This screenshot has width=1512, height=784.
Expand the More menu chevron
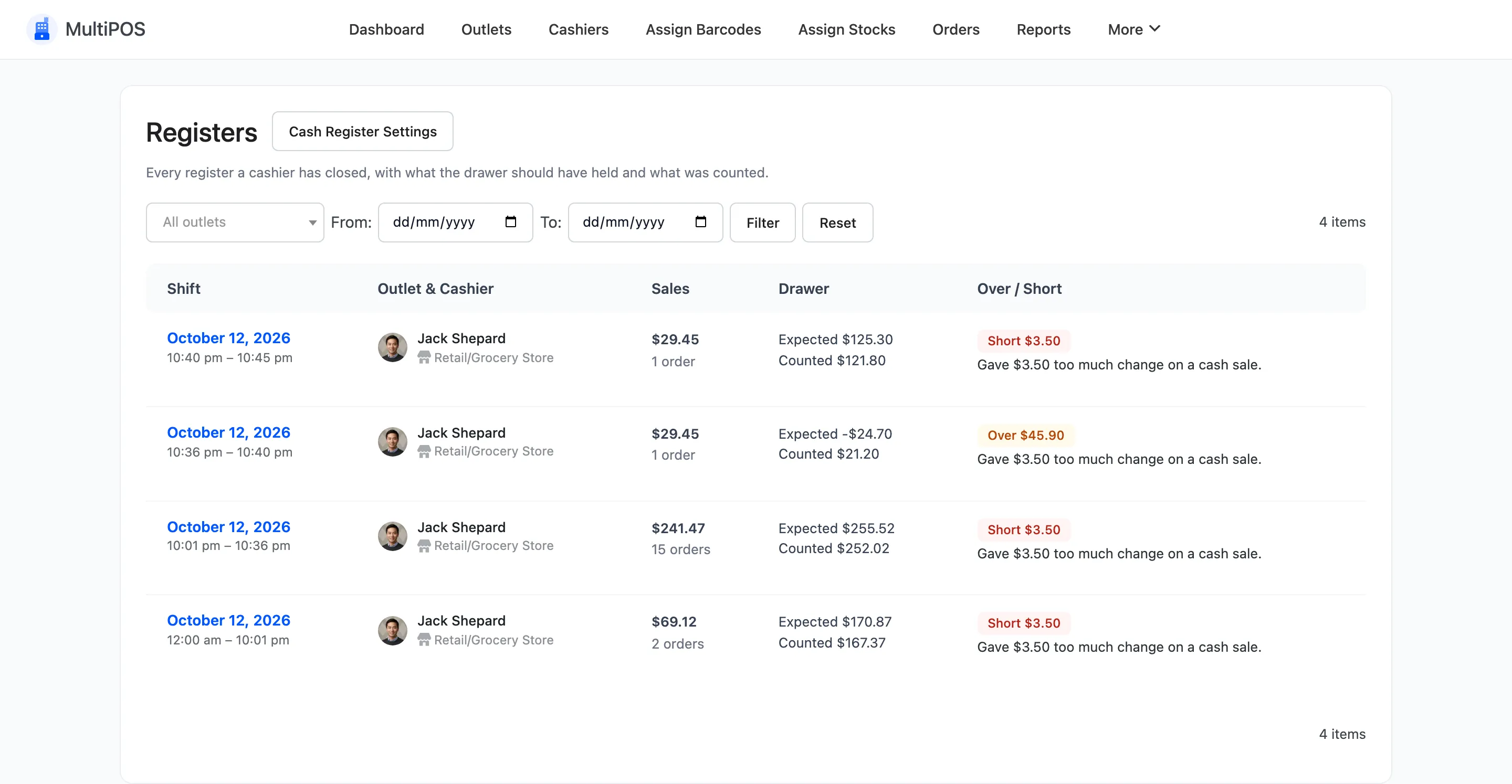pyautogui.click(x=1154, y=29)
